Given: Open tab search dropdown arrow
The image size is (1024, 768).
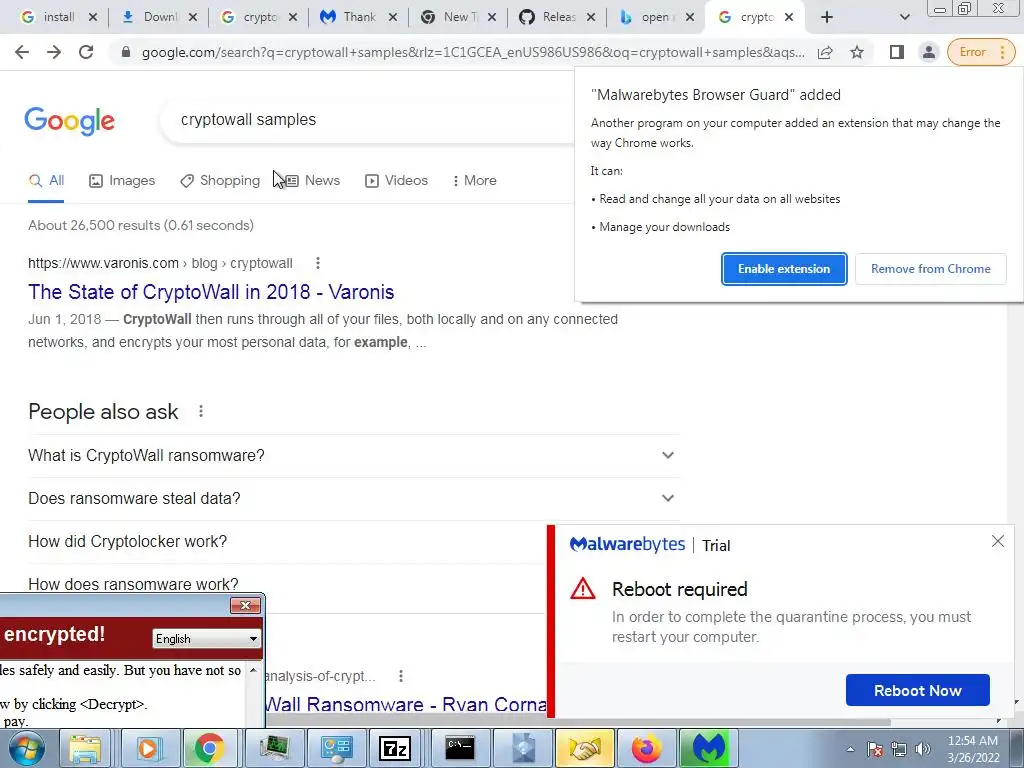Looking at the screenshot, I should (904, 17).
